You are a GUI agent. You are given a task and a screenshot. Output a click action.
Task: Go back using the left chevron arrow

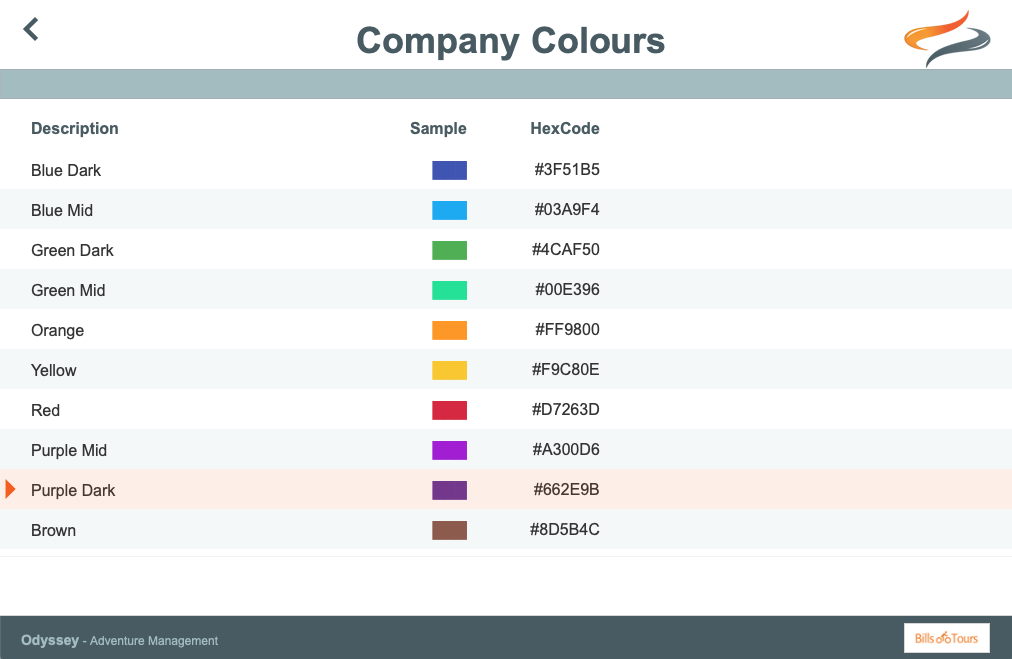point(31,29)
